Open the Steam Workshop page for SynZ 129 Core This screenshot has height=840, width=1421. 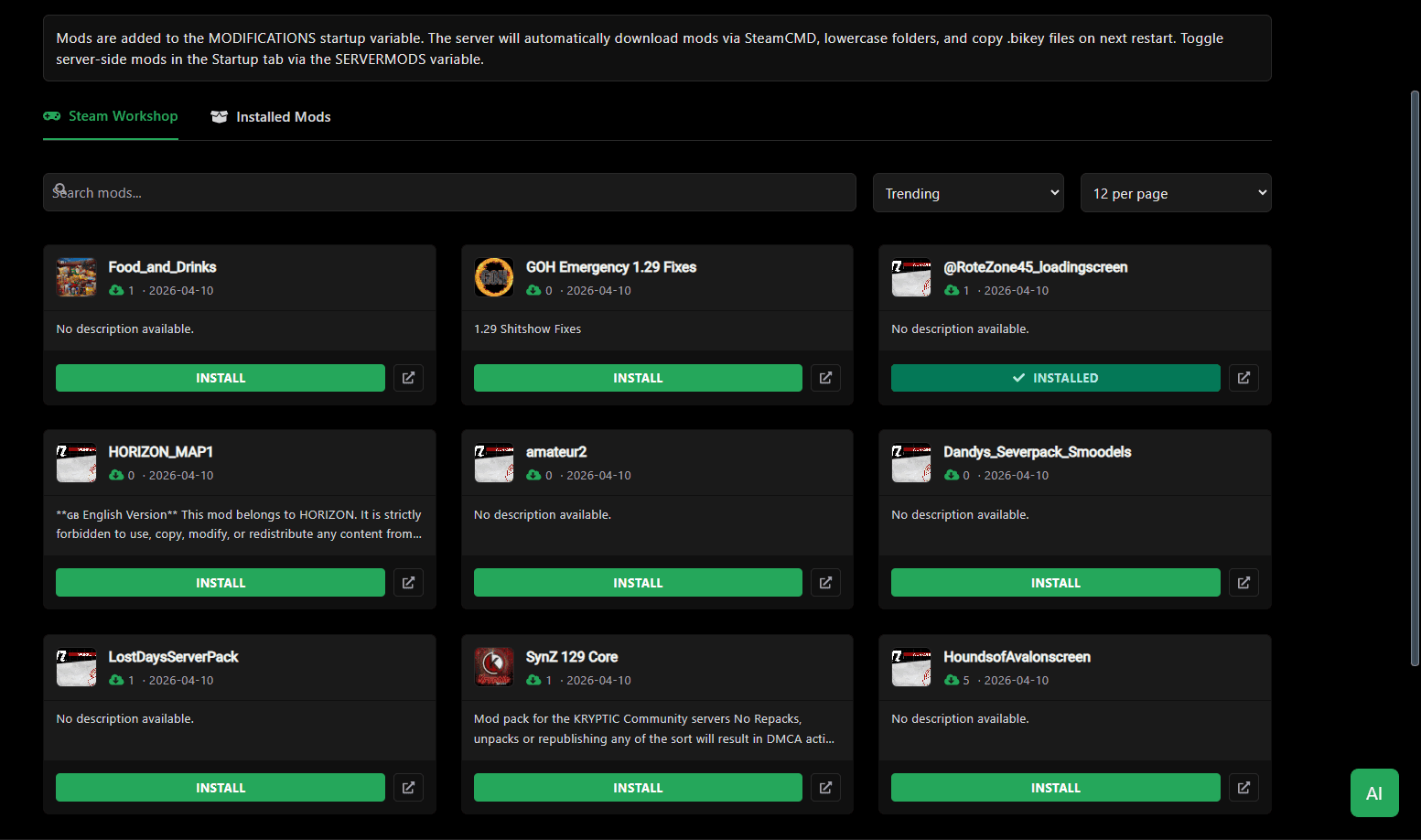click(x=825, y=787)
